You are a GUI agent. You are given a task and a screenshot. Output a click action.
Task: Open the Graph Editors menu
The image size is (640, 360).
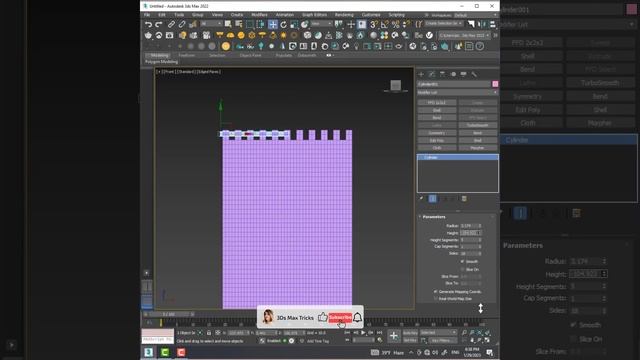pos(314,15)
